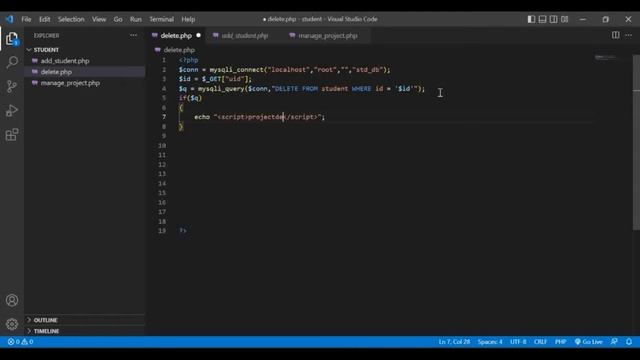Split the editor to the right
640x360 pixels.
pos(615,35)
